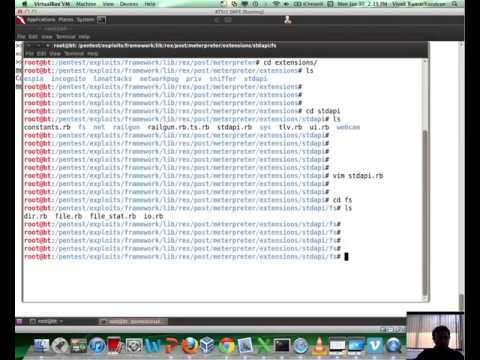Open VirtualBox cube icon in dock
The height and width of the screenshot is (360, 480).
208,345
